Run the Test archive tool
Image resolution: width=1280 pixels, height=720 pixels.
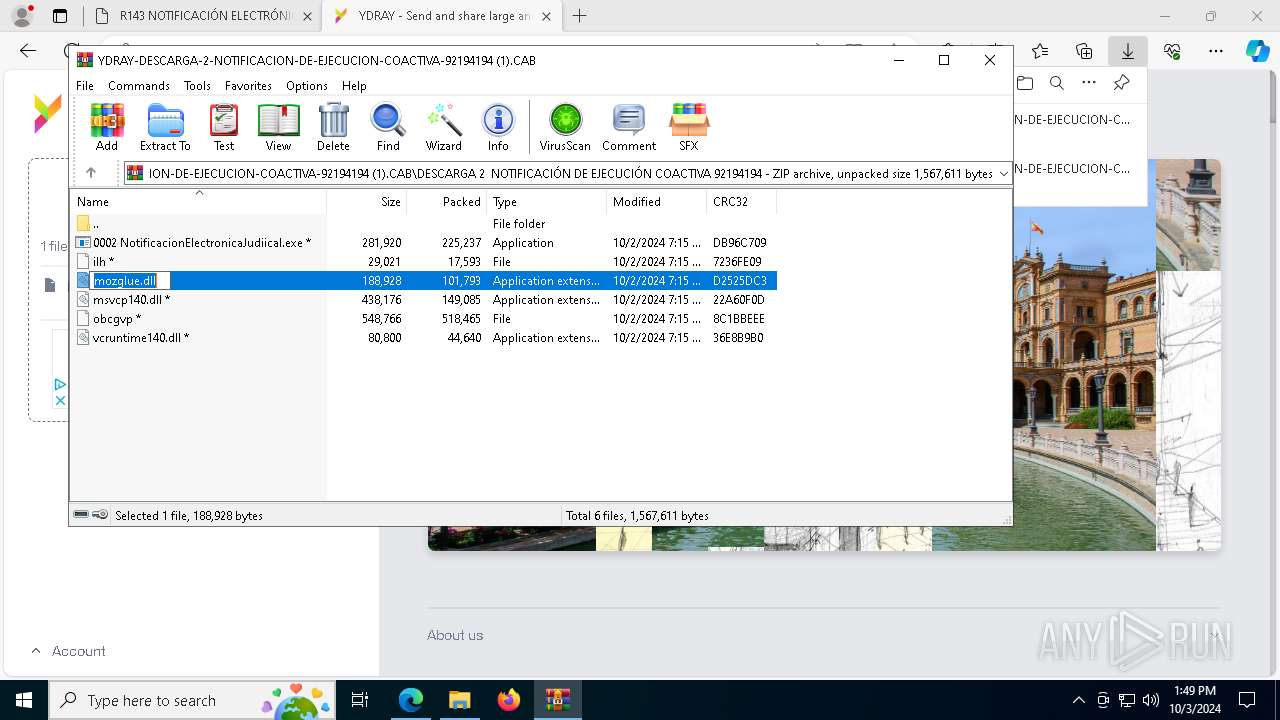pos(224,127)
